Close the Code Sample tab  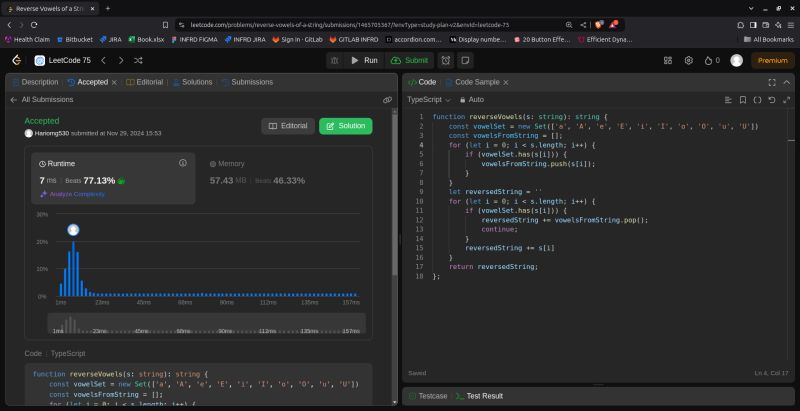tap(506, 82)
